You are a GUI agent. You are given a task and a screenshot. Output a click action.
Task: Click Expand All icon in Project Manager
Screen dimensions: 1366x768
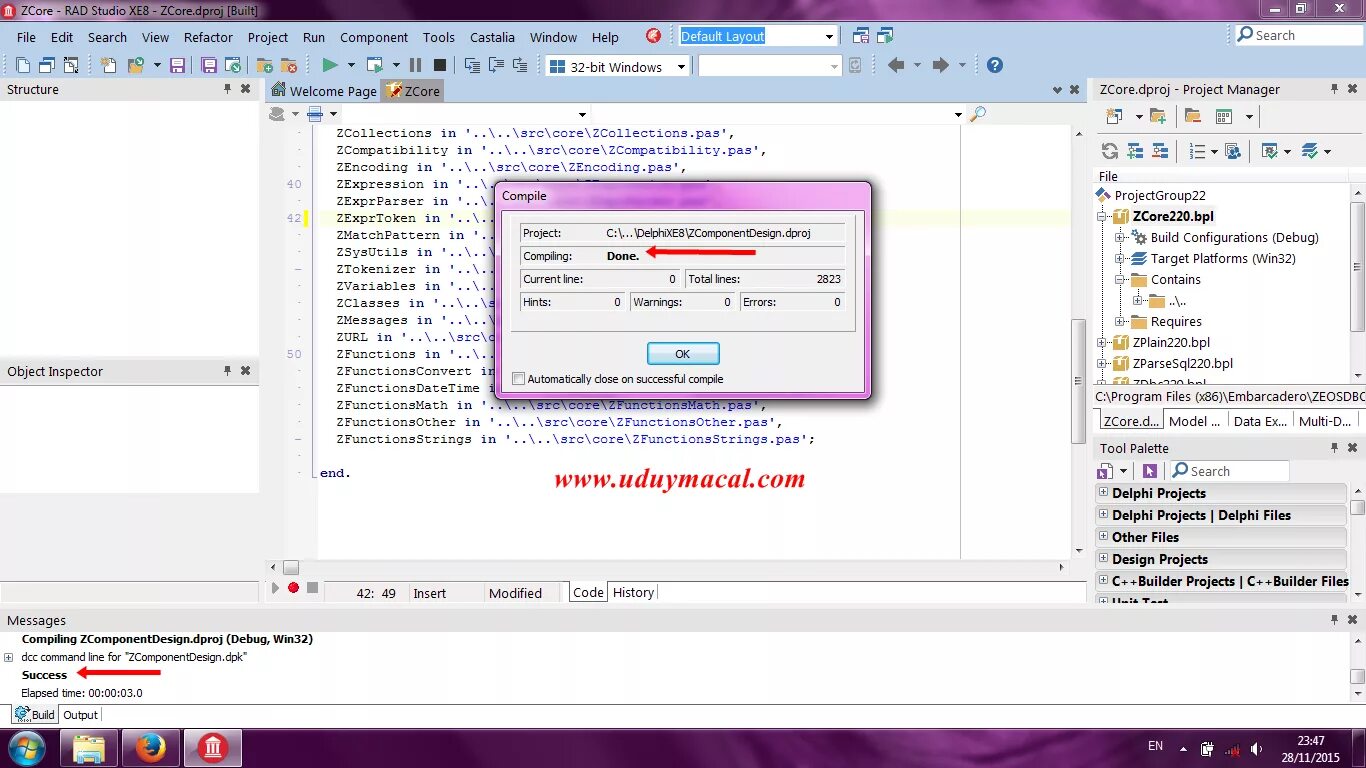[x=1135, y=151]
